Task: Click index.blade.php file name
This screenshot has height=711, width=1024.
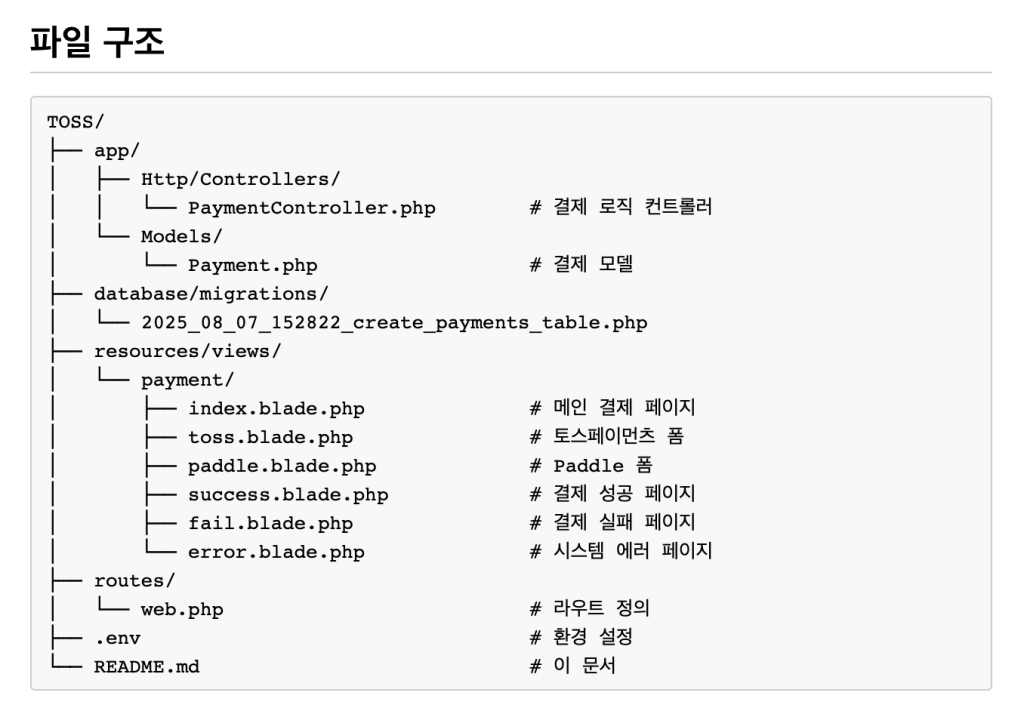Action: pyautogui.click(x=276, y=409)
